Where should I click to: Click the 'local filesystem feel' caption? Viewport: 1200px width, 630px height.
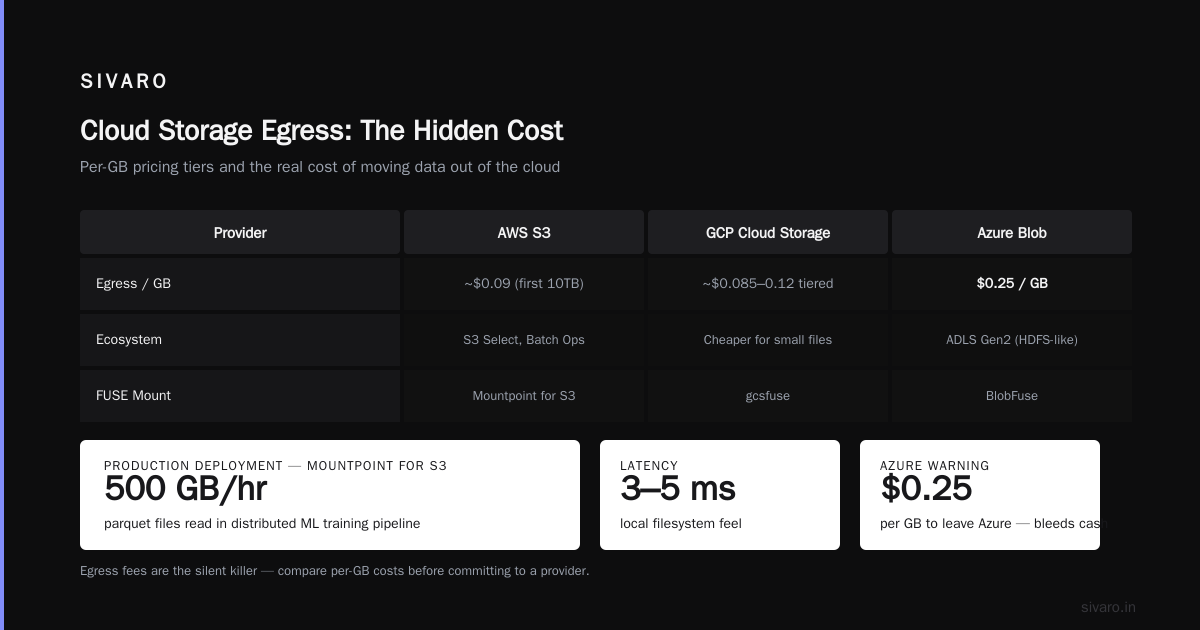point(681,524)
